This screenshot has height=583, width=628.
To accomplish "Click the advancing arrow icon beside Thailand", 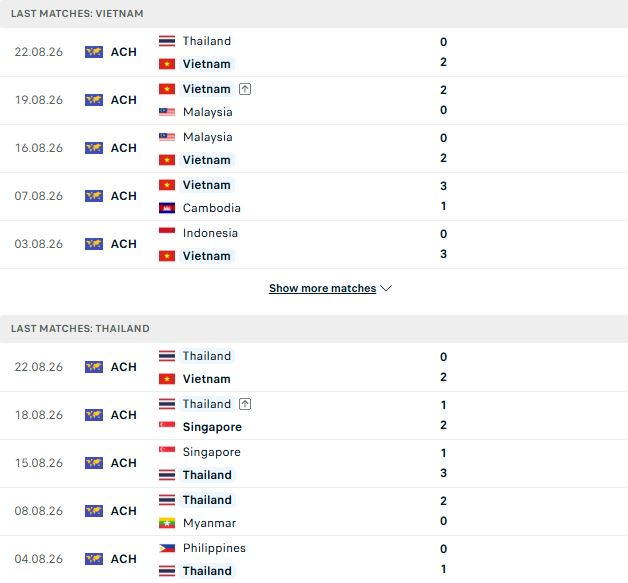I will click(x=245, y=404).
